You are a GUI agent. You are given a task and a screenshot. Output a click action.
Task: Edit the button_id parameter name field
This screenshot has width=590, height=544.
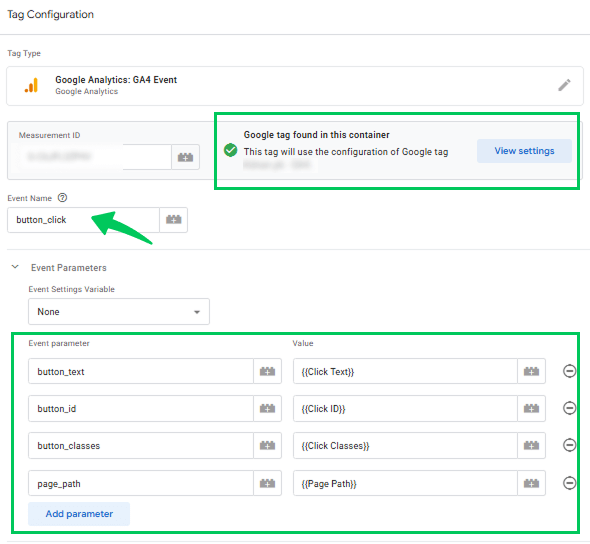141,408
